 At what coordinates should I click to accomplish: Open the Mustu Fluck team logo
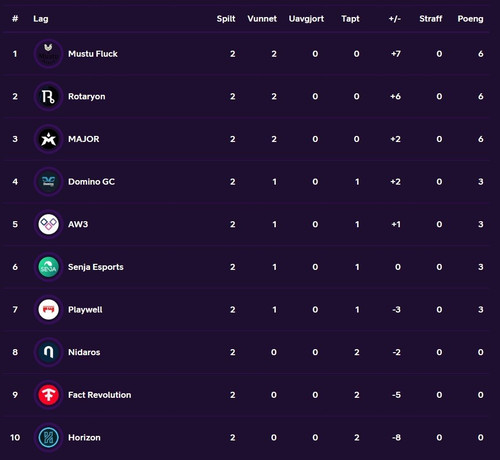coord(48,54)
